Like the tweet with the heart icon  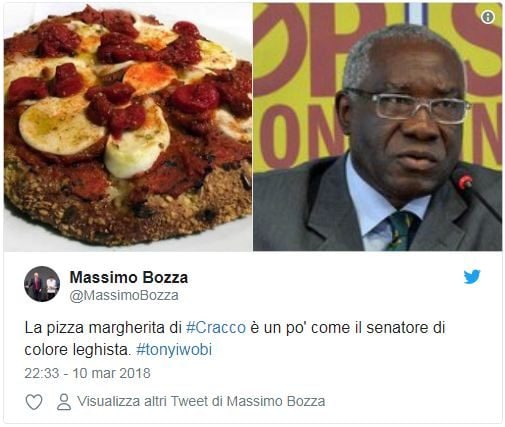(x=34, y=402)
